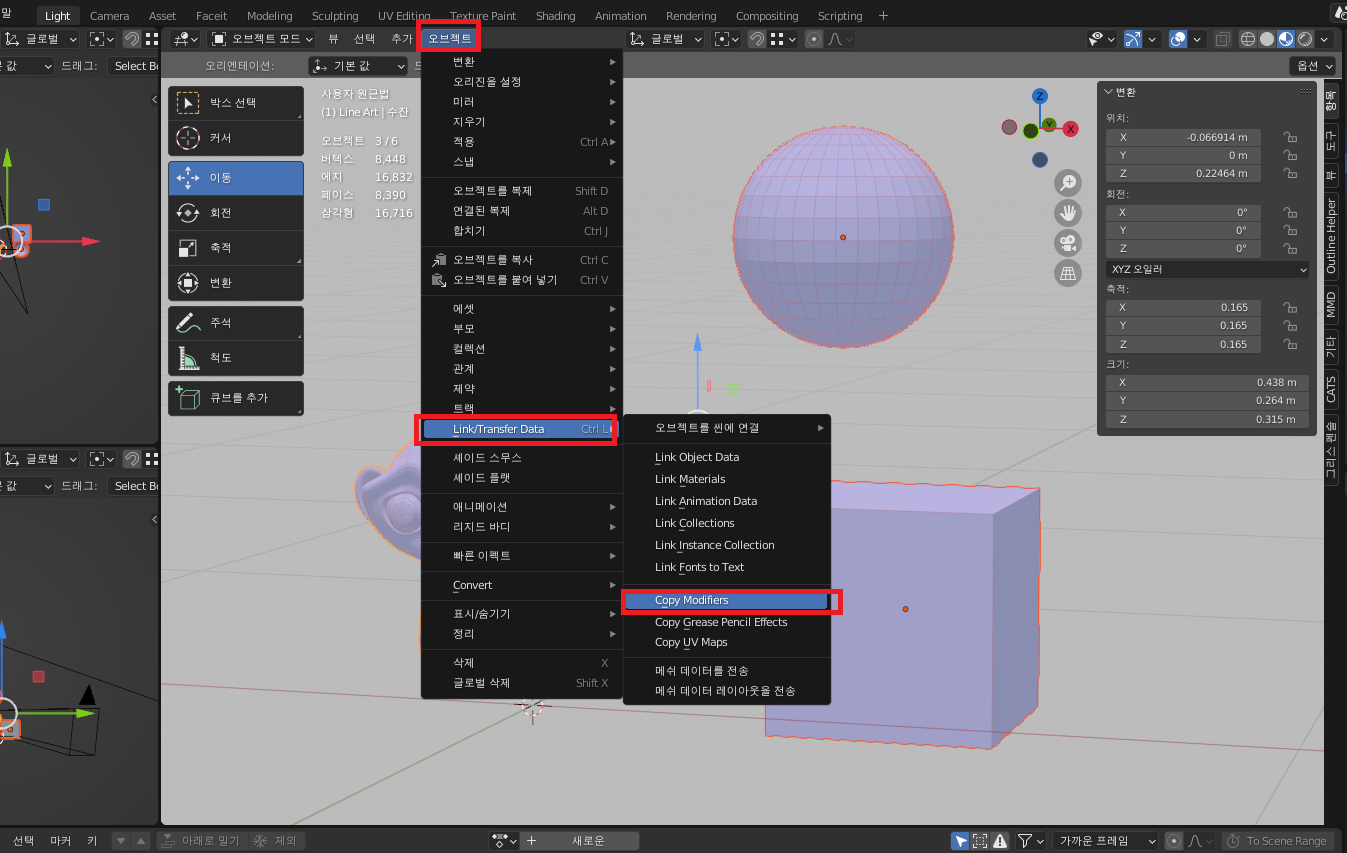
Task: Select the Box Select (박스 선택) tool
Action: 236,103
